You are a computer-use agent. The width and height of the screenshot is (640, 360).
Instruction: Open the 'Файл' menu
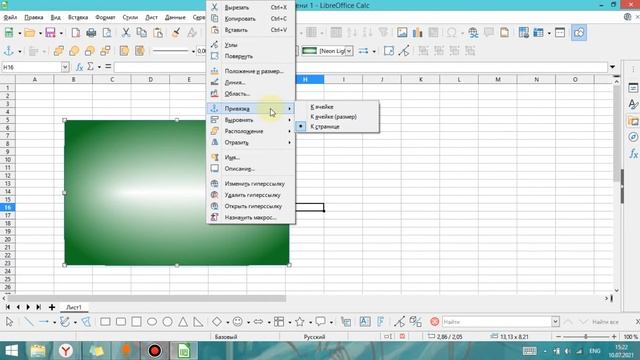tap(10, 18)
